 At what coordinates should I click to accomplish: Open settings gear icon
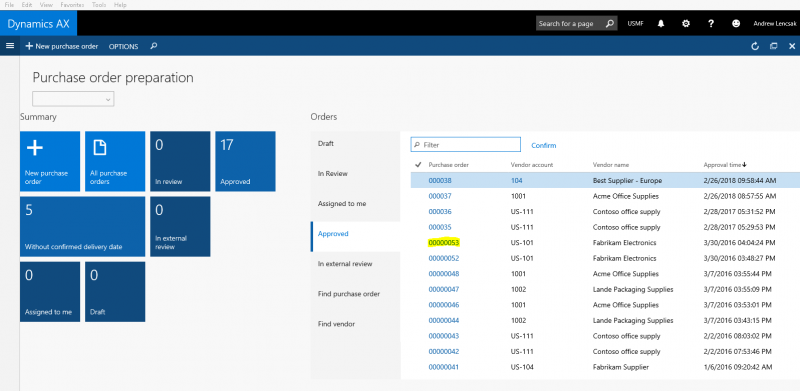point(686,23)
